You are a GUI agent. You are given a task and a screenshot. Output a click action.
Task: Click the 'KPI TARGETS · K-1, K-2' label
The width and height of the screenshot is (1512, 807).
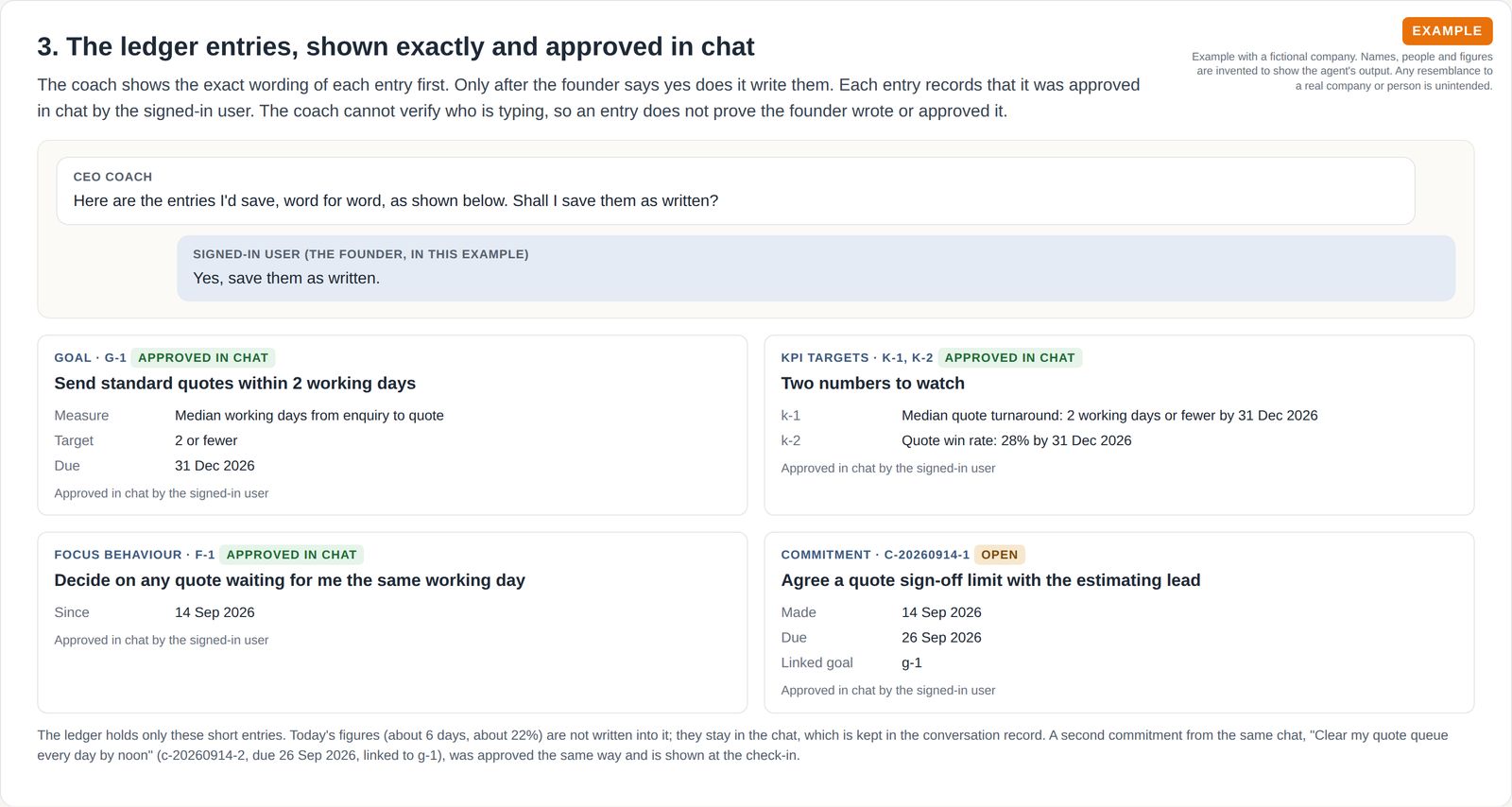856,358
